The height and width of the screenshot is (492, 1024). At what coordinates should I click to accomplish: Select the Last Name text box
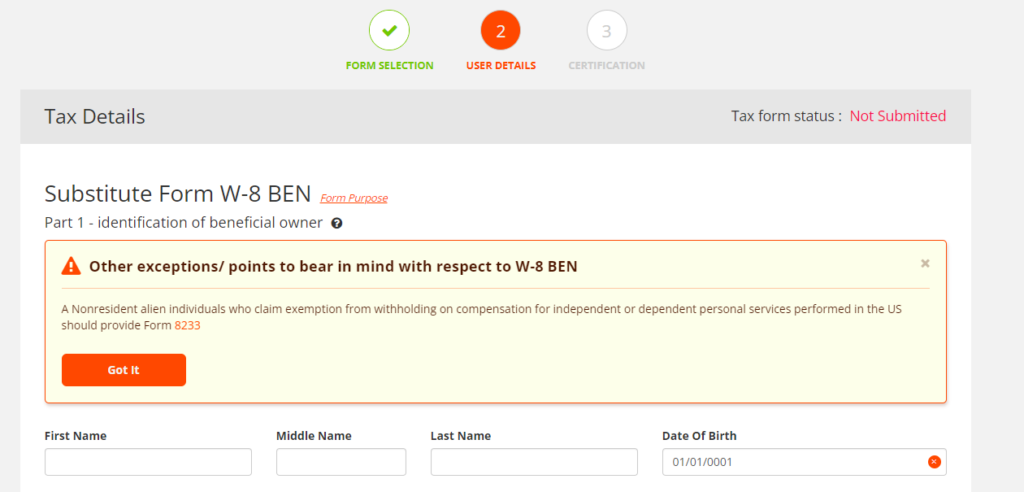pos(534,462)
